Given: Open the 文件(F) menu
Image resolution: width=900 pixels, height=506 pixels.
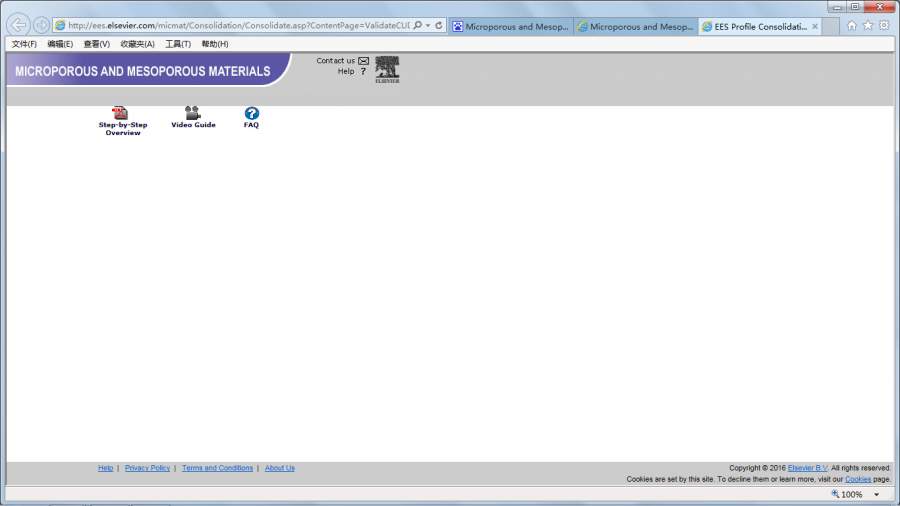Looking at the screenshot, I should coord(24,44).
